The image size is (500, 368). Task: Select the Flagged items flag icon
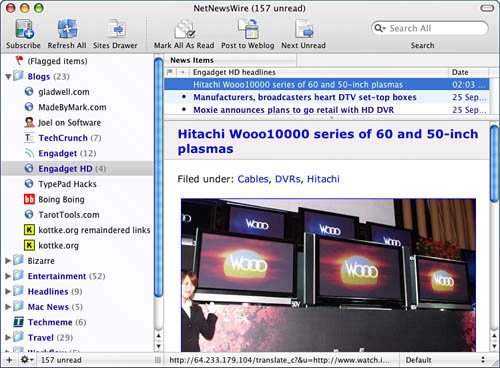(x=19, y=61)
